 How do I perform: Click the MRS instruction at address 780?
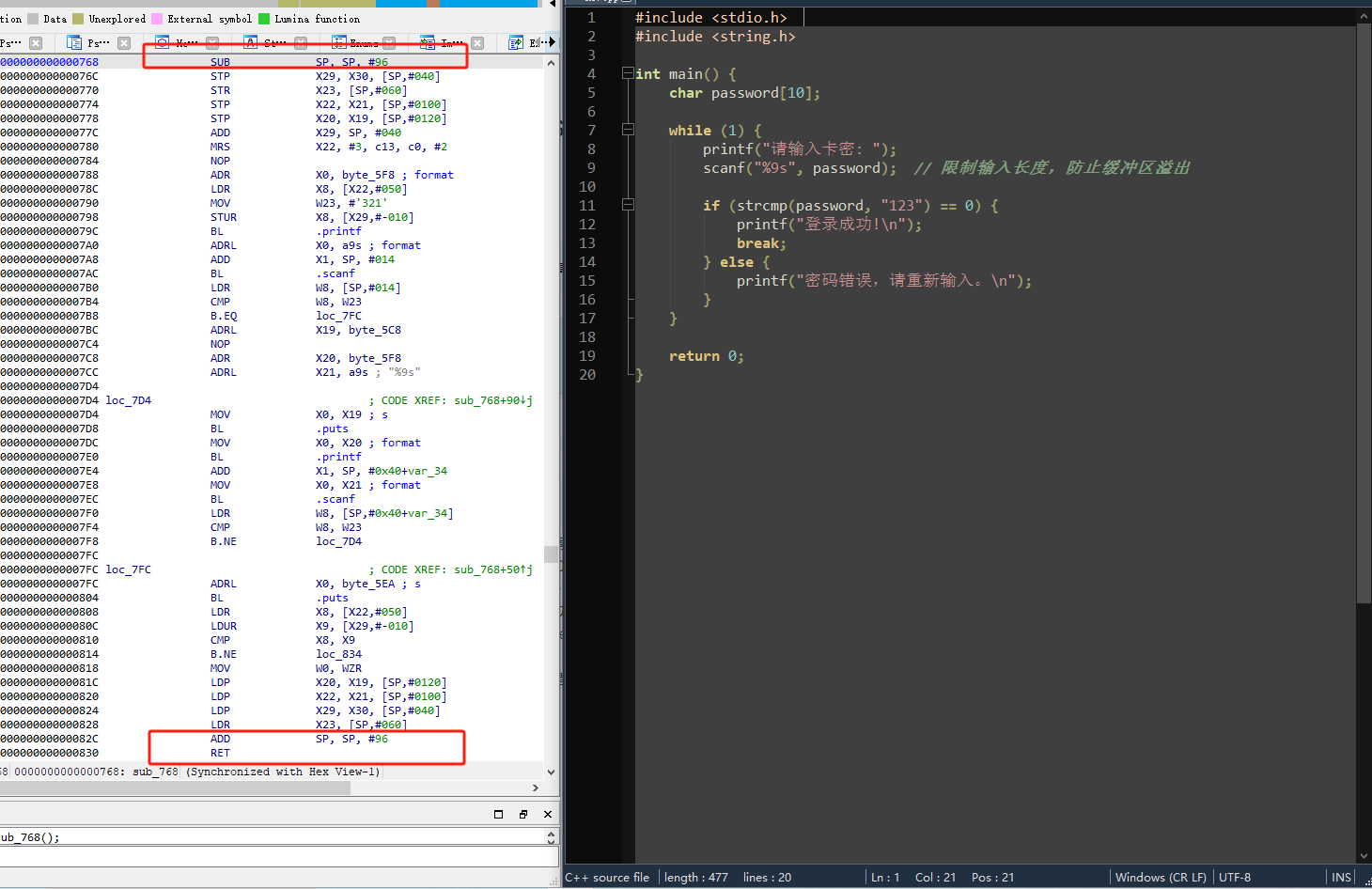pyautogui.click(x=220, y=147)
